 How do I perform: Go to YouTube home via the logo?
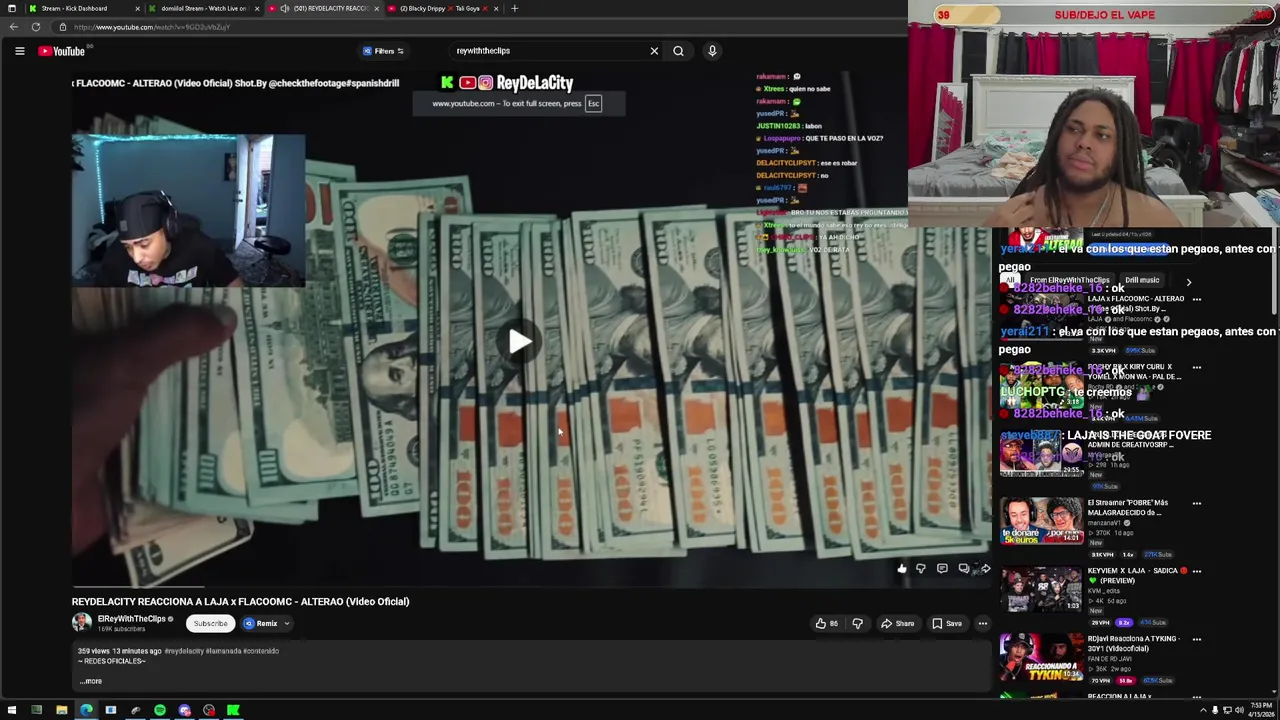62,51
